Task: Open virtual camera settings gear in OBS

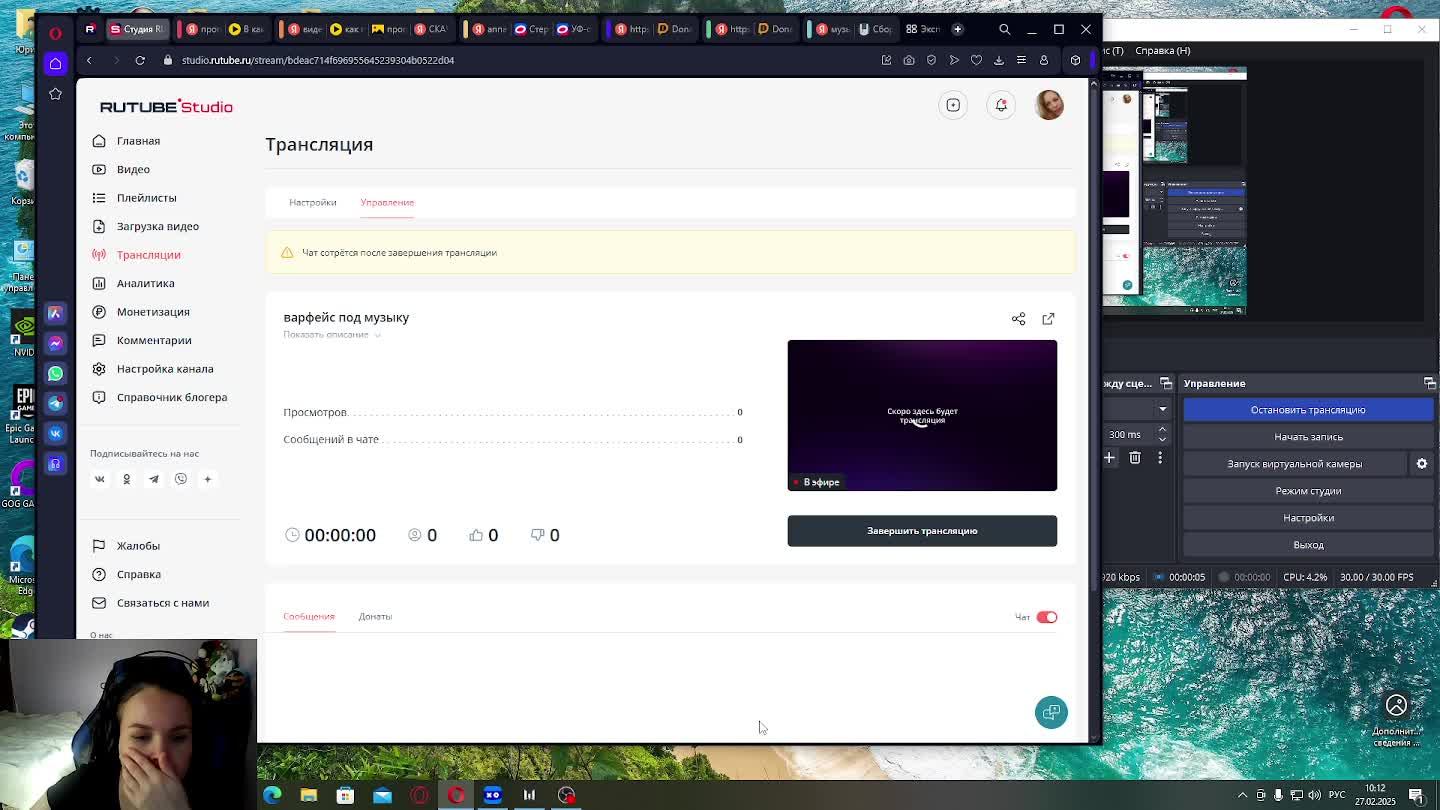Action: coord(1422,464)
